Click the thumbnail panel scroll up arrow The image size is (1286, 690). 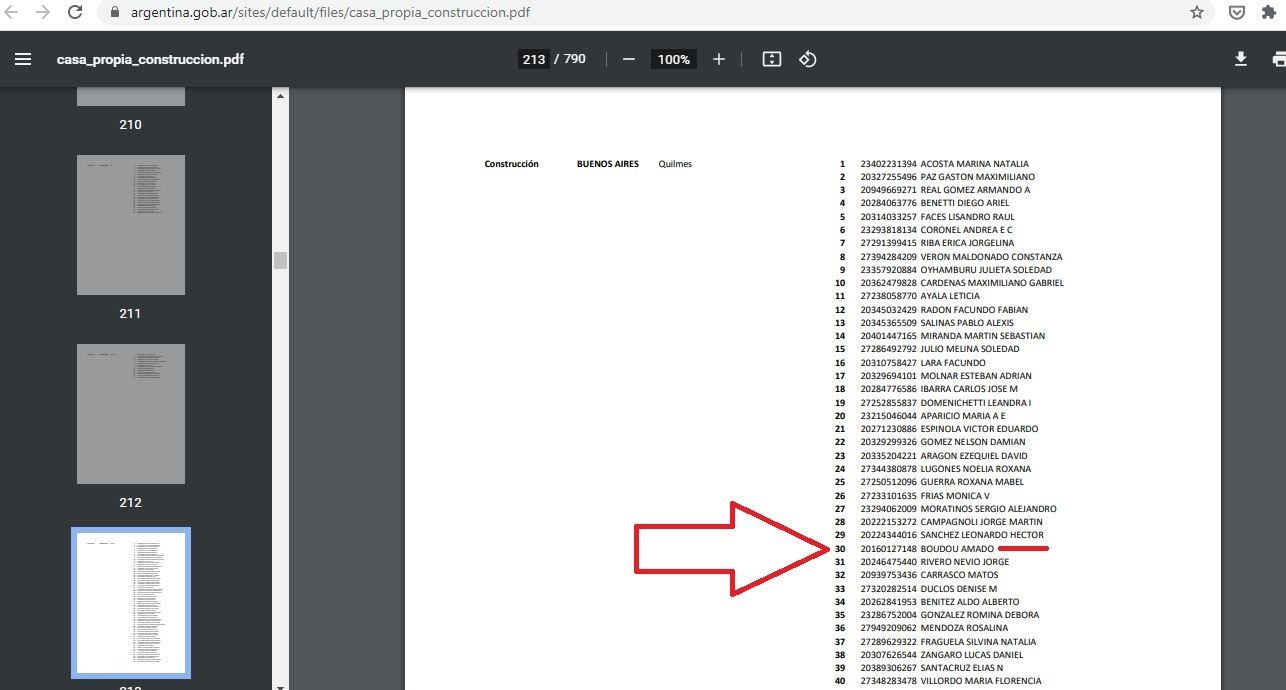[x=281, y=96]
